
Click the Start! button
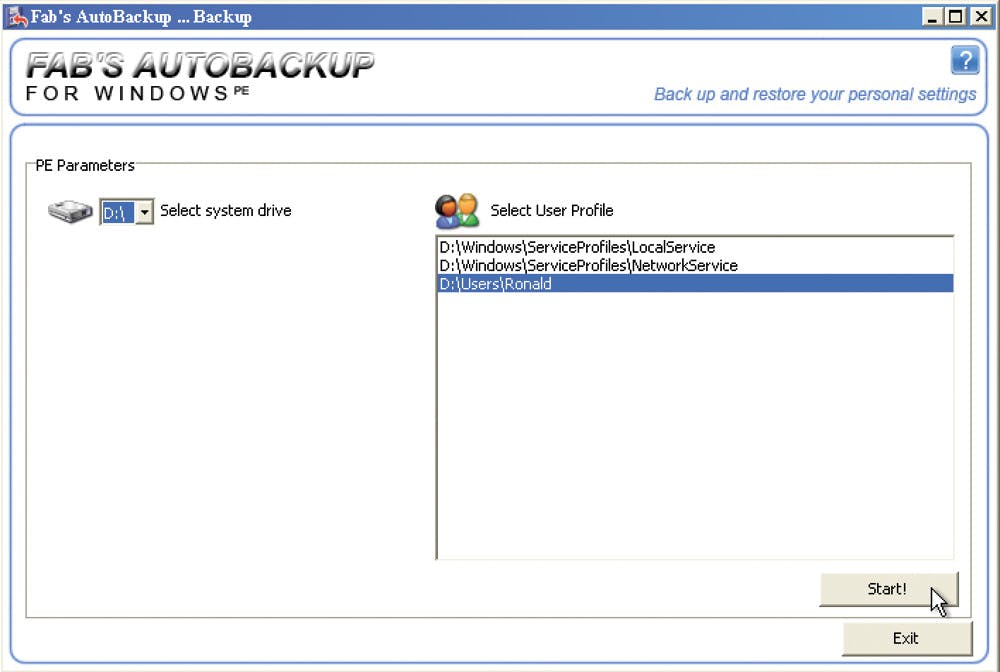click(x=888, y=588)
